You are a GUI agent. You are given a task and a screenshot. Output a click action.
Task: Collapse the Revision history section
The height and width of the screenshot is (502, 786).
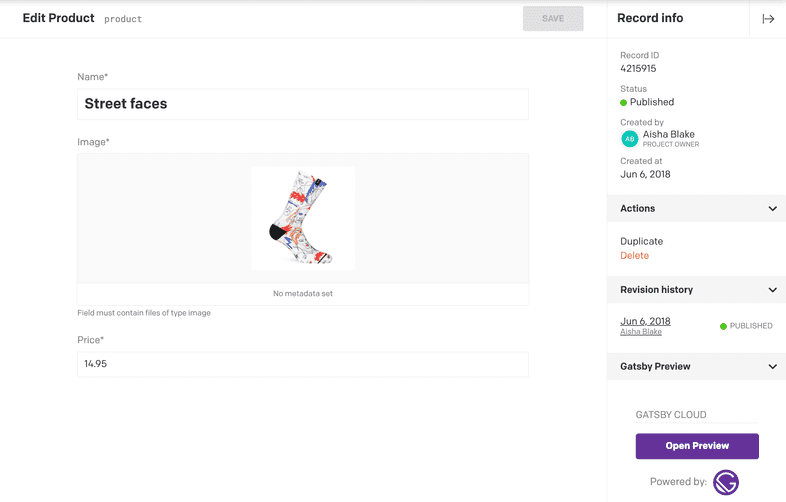pos(772,290)
